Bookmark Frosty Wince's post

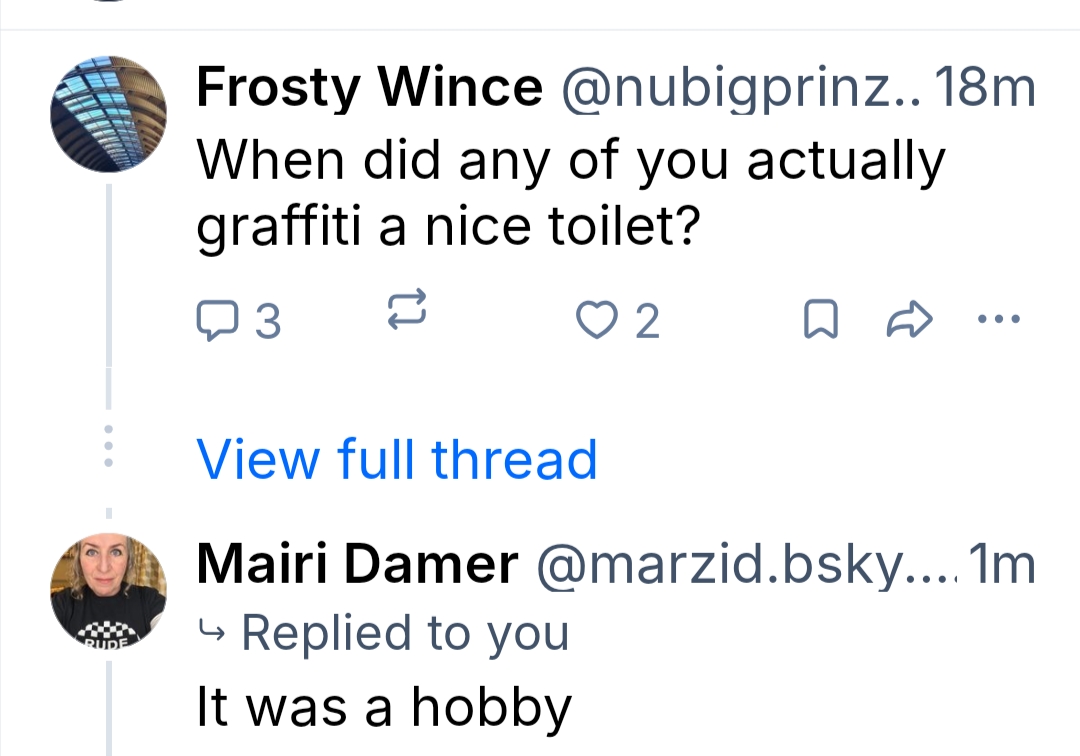821,321
